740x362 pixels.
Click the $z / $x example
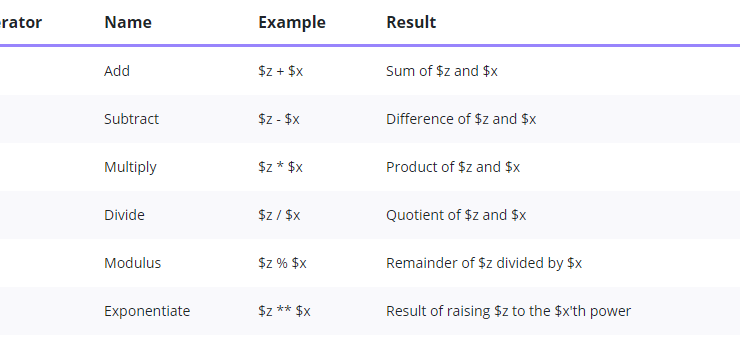pos(279,215)
